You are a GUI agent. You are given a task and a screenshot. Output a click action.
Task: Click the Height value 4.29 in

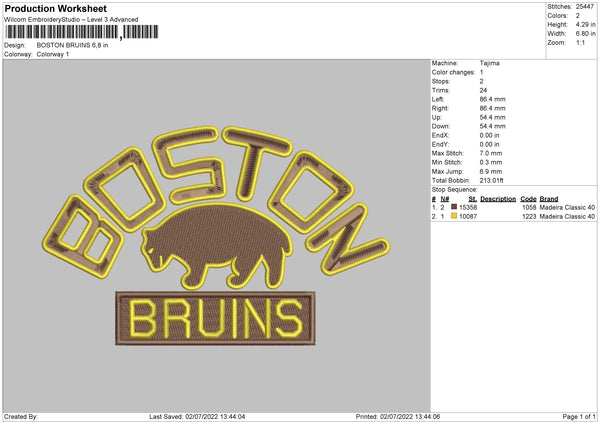tap(585, 24)
